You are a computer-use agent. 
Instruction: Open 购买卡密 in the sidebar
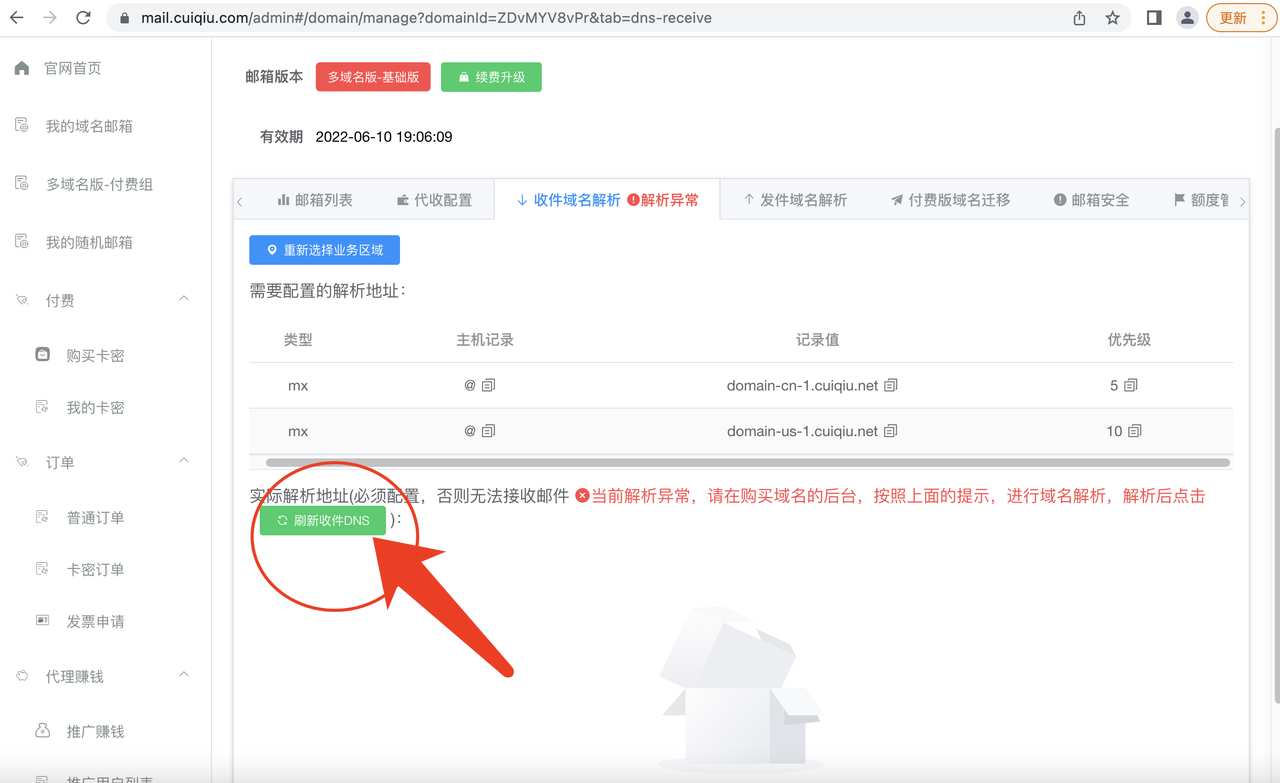click(95, 355)
